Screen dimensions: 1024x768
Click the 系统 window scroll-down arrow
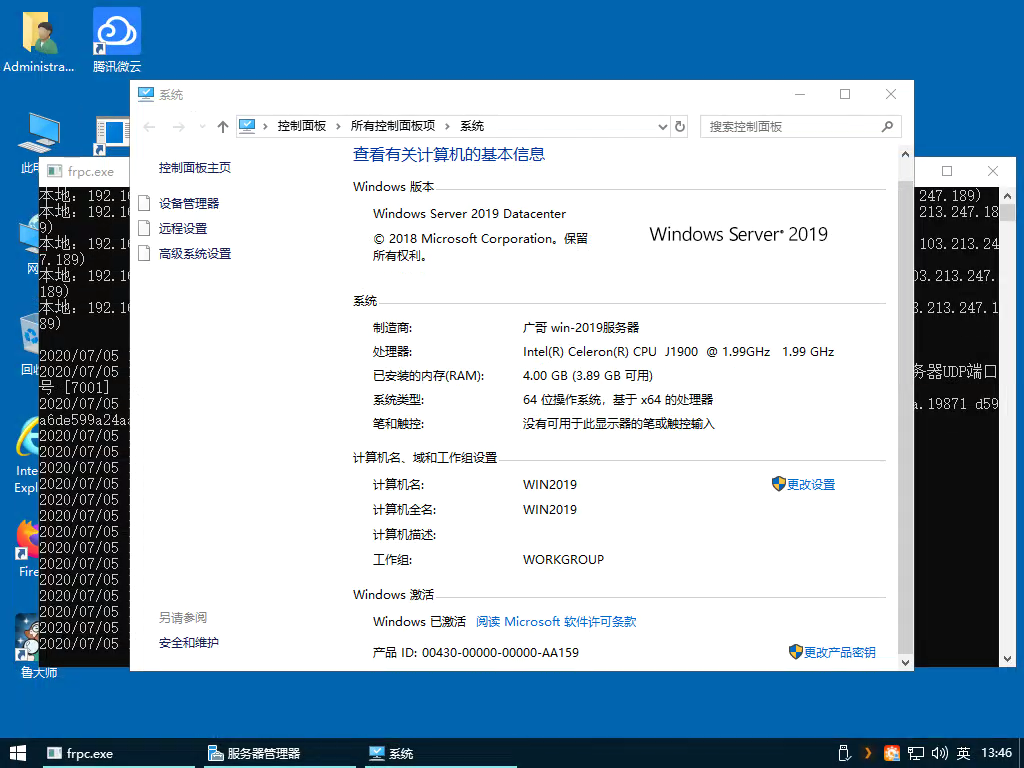[905, 662]
